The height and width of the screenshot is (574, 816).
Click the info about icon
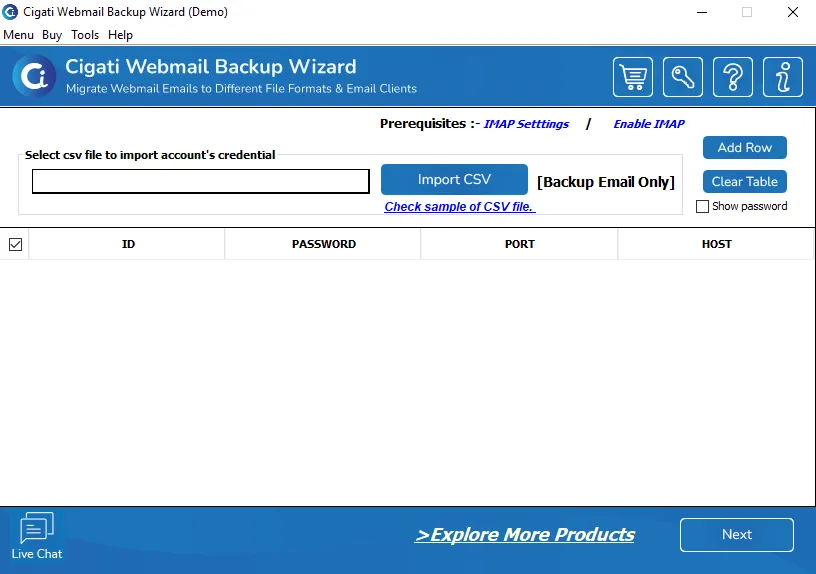[783, 77]
